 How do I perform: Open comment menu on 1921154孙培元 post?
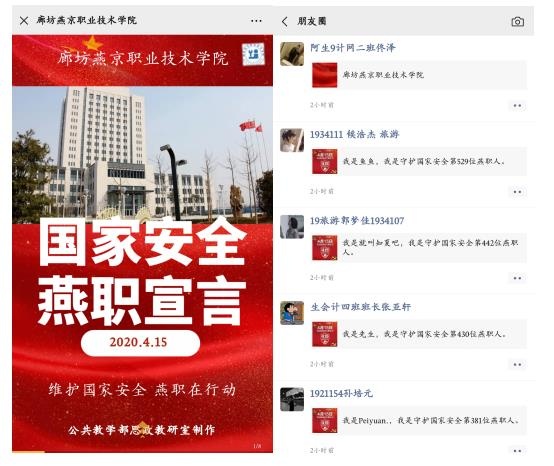pyautogui.click(x=517, y=451)
